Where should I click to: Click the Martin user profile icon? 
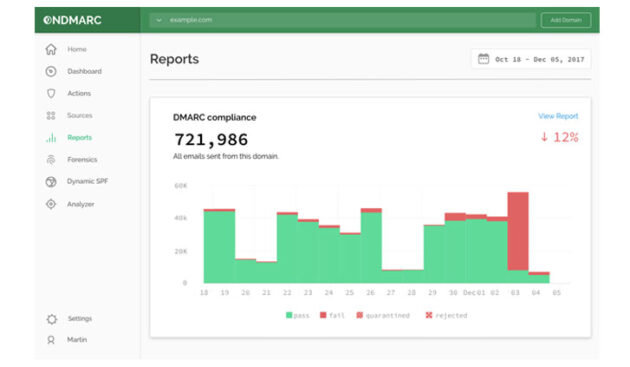tap(51, 340)
